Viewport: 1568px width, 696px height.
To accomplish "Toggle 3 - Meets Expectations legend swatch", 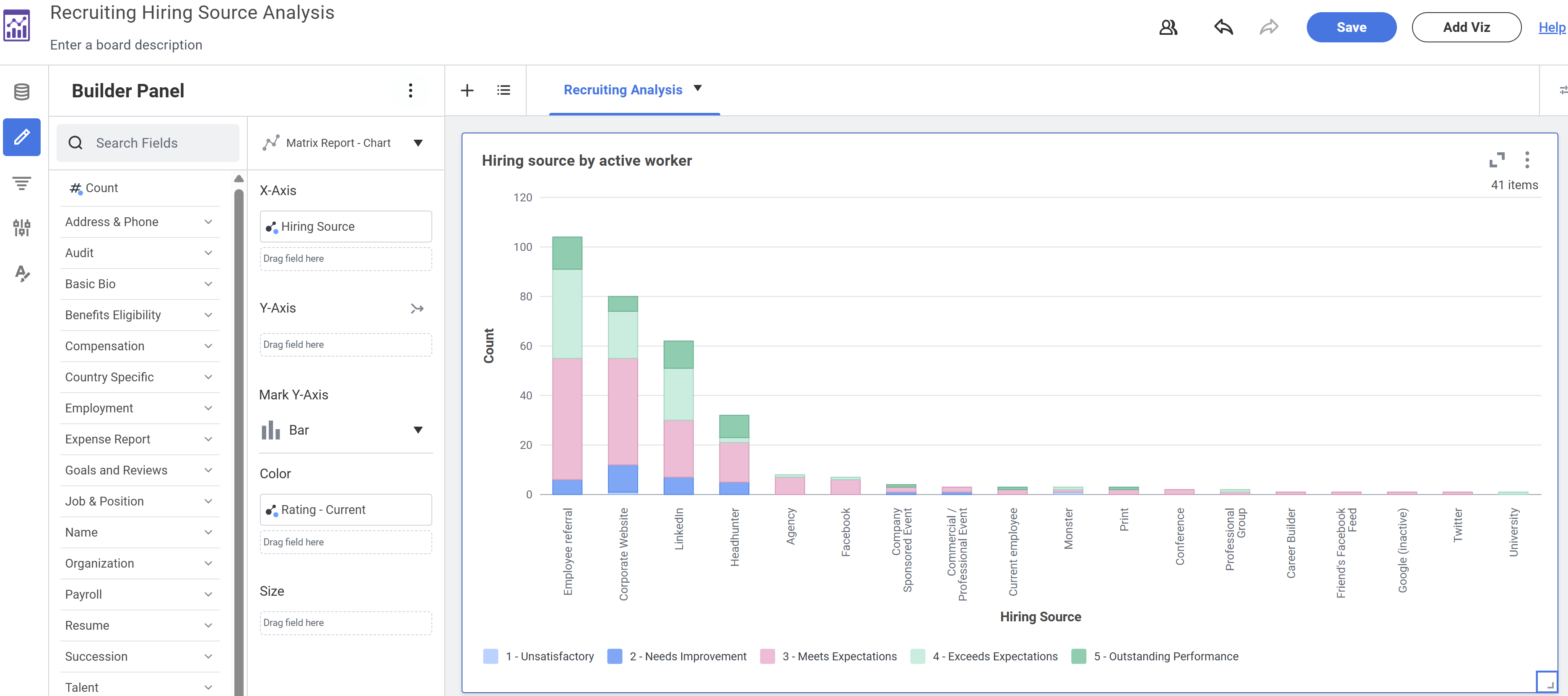I will (x=768, y=657).
